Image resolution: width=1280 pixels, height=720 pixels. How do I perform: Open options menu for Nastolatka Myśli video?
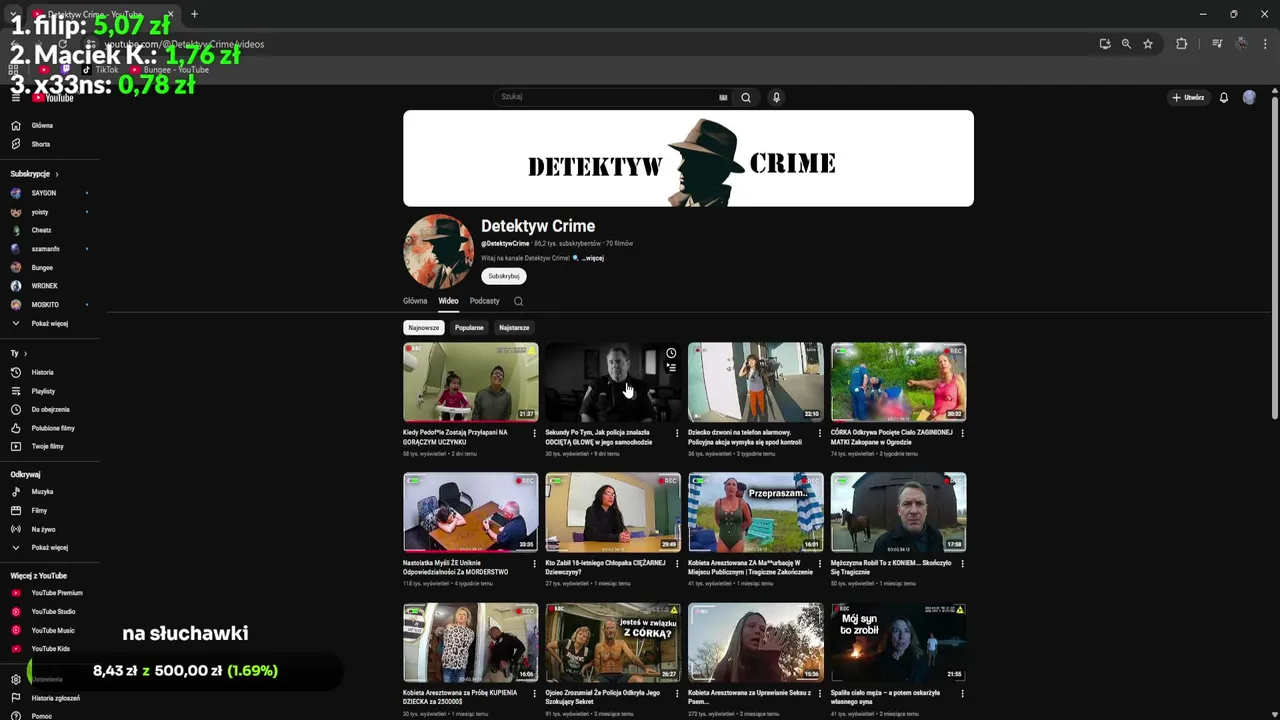(x=534, y=563)
